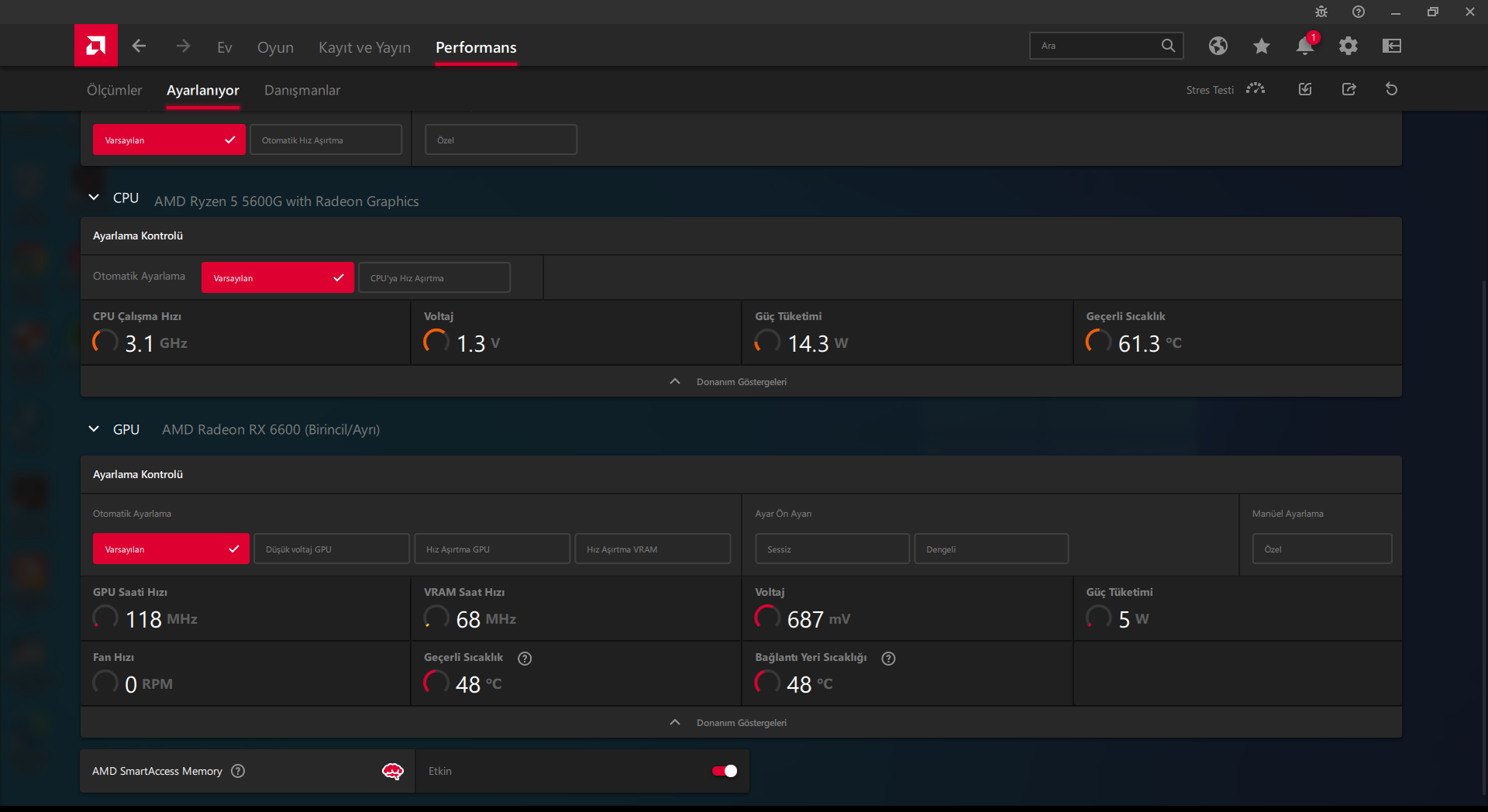Open the Performans tab
Image resolution: width=1488 pixels, height=812 pixels.
[x=476, y=47]
